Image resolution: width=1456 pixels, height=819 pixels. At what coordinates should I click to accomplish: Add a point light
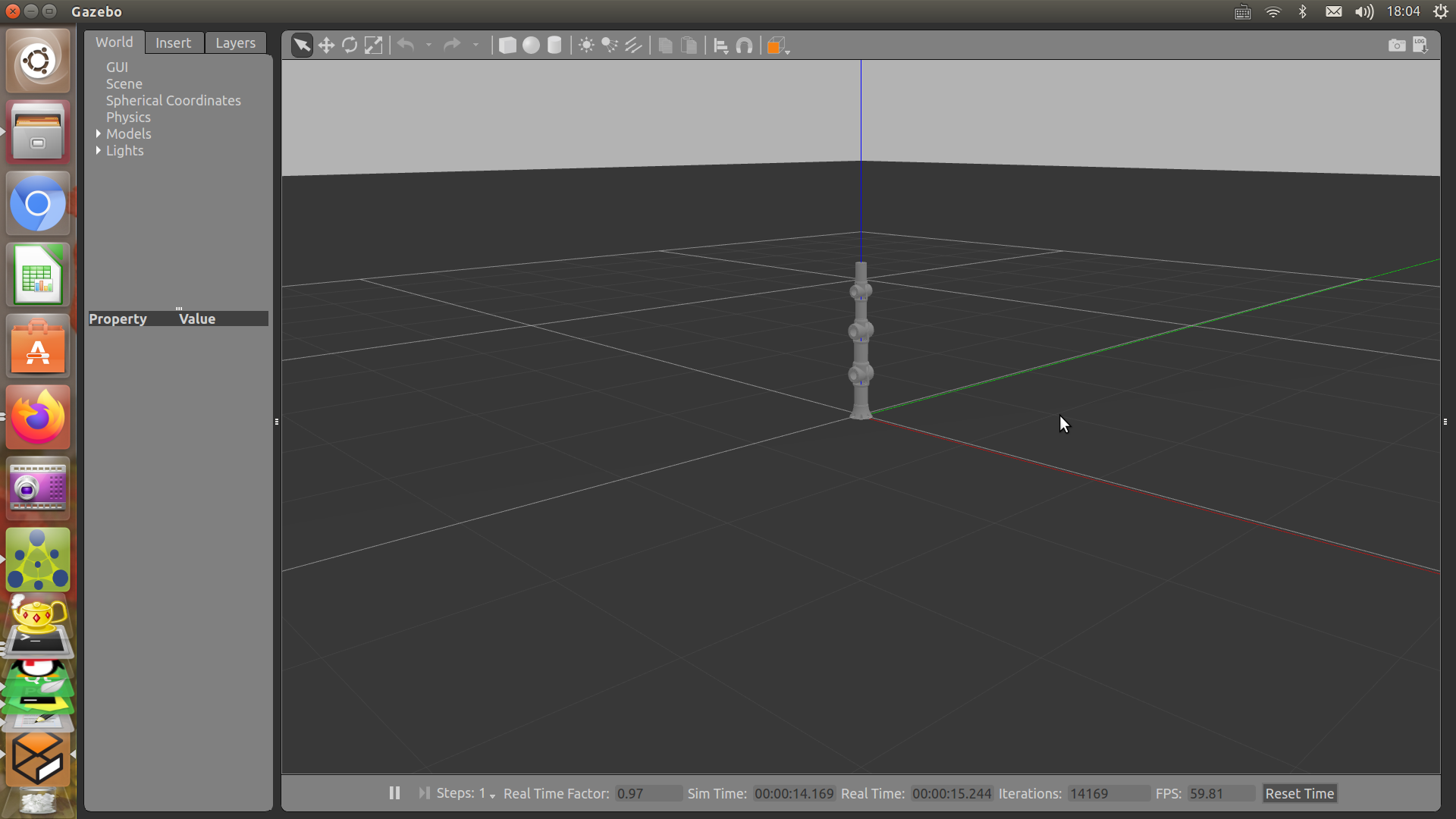click(x=586, y=45)
